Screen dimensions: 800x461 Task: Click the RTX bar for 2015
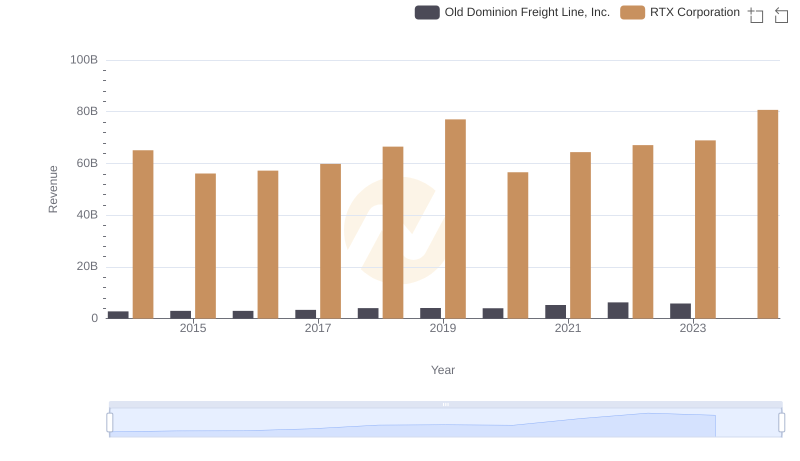[x=205, y=246]
